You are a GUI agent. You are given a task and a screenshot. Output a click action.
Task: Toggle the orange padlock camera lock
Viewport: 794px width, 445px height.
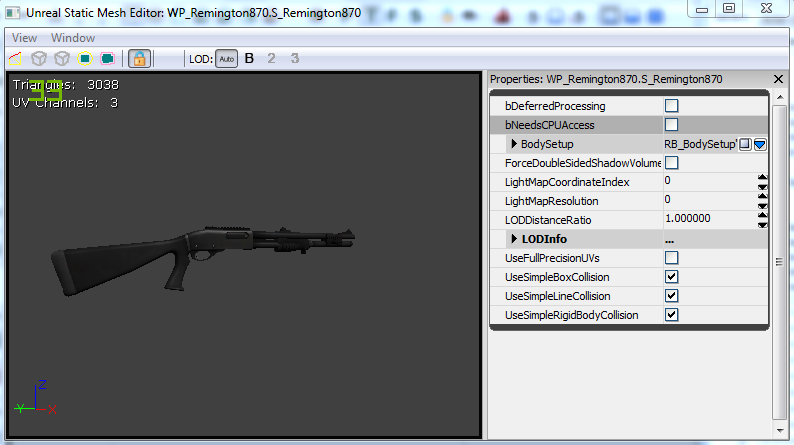click(139, 59)
